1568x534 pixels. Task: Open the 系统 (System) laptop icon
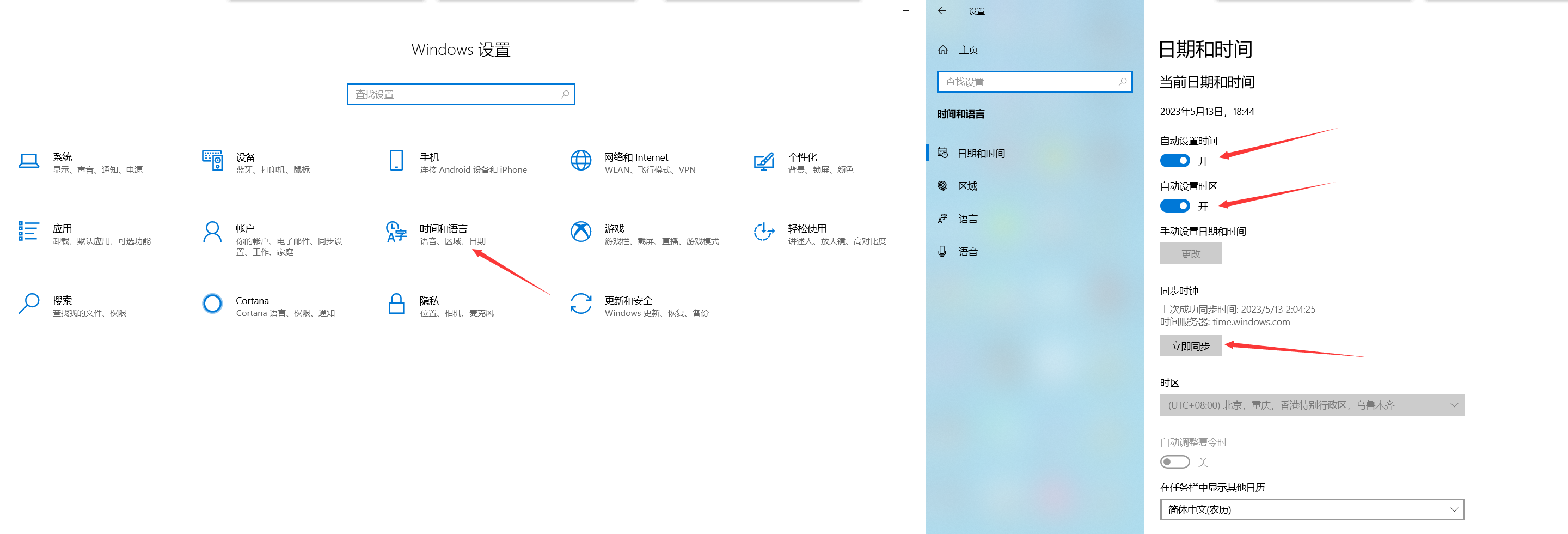pyautogui.click(x=29, y=161)
